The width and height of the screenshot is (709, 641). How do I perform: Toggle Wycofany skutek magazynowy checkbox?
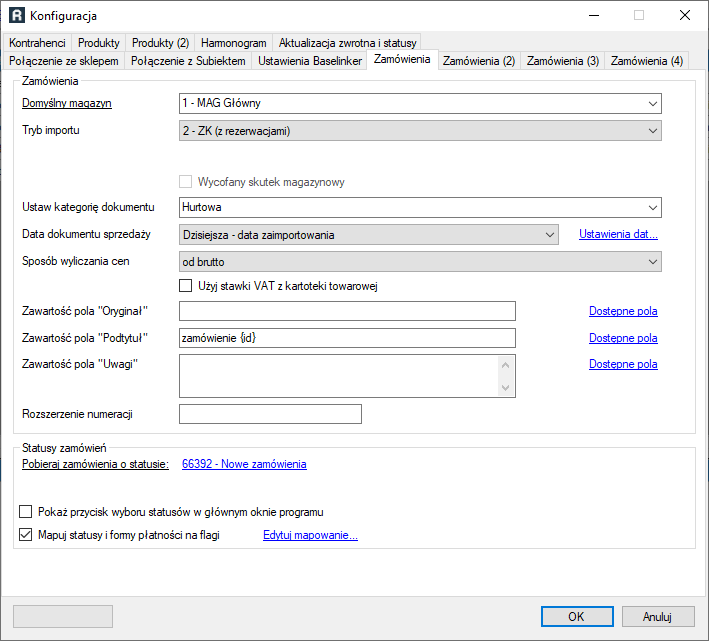[x=185, y=182]
